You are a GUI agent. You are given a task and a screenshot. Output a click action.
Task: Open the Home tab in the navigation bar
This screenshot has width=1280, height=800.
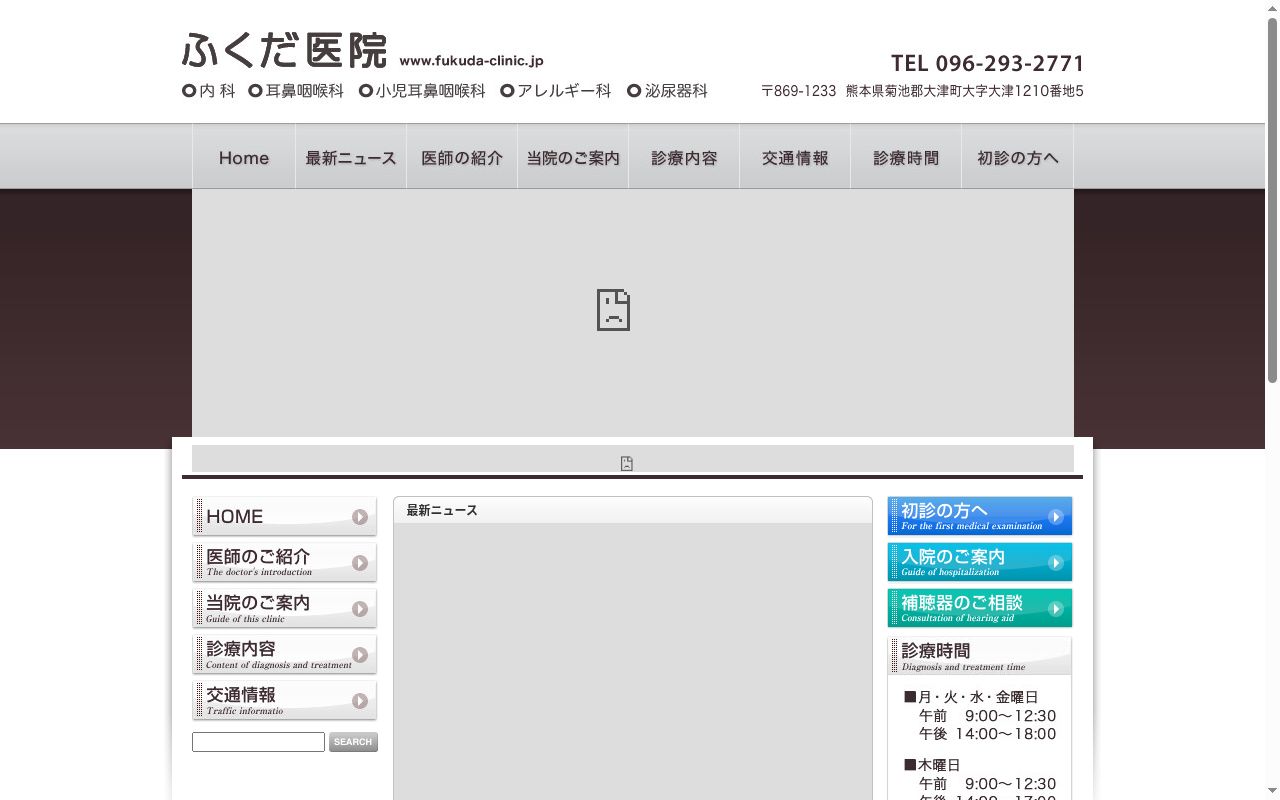click(x=244, y=157)
